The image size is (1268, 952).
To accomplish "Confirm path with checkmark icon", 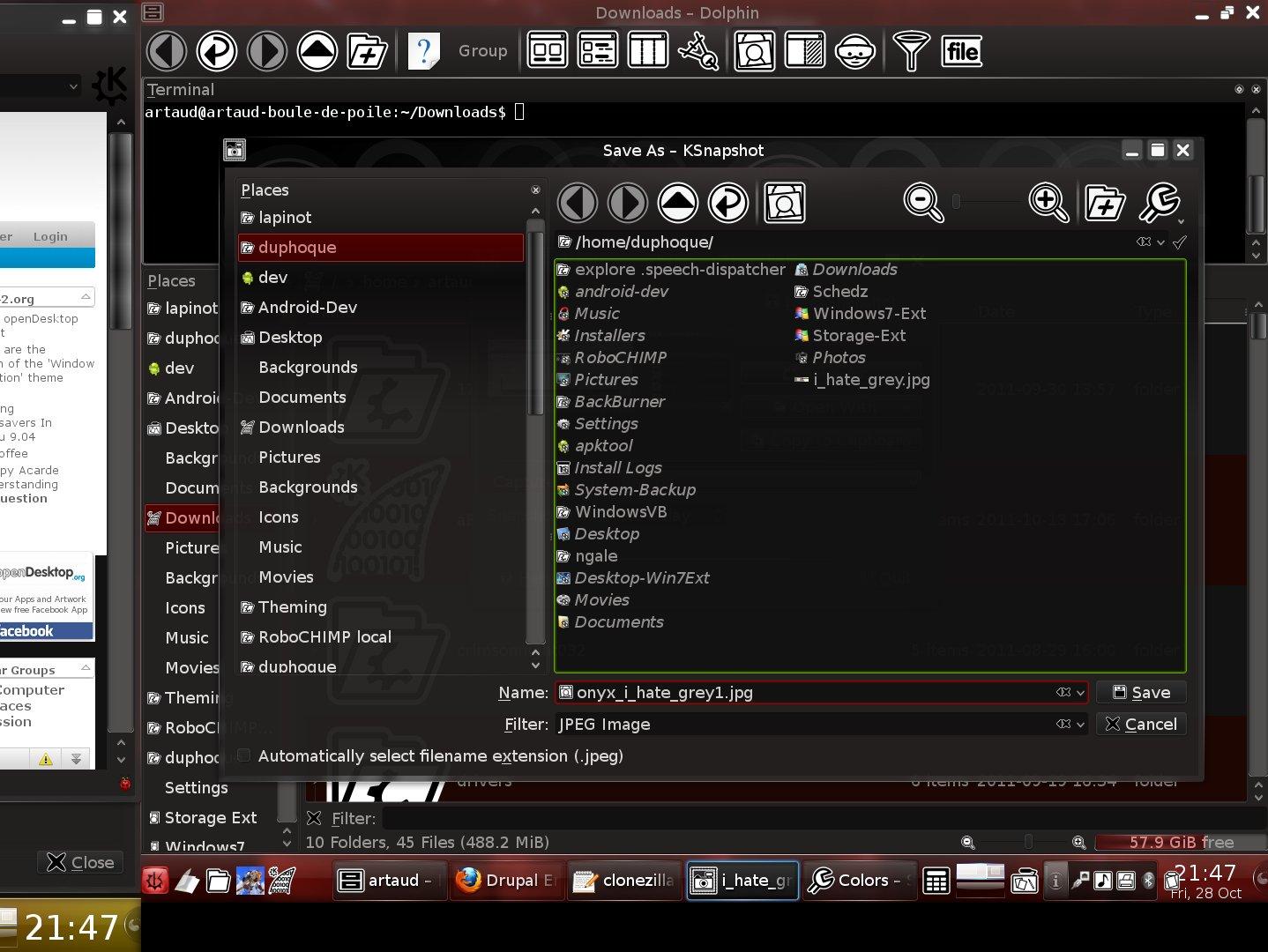I will [x=1180, y=242].
